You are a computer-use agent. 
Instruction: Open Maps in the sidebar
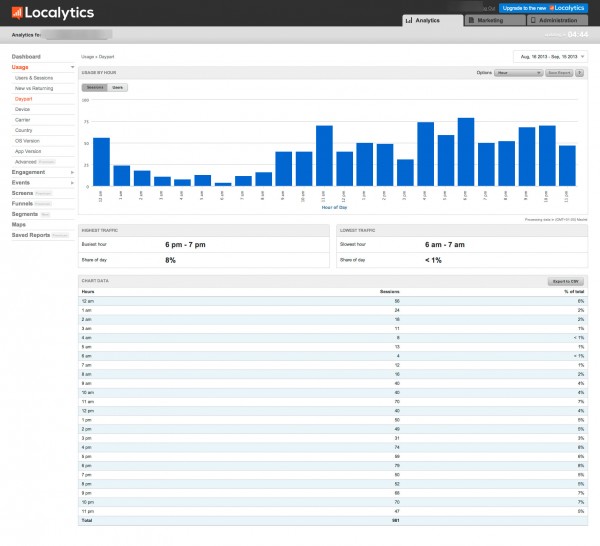tap(19, 225)
